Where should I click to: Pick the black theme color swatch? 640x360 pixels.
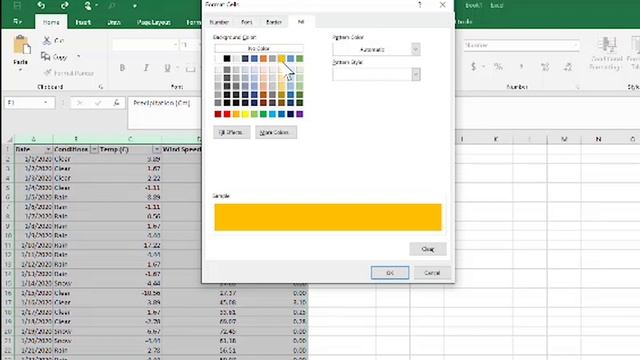click(x=227, y=59)
